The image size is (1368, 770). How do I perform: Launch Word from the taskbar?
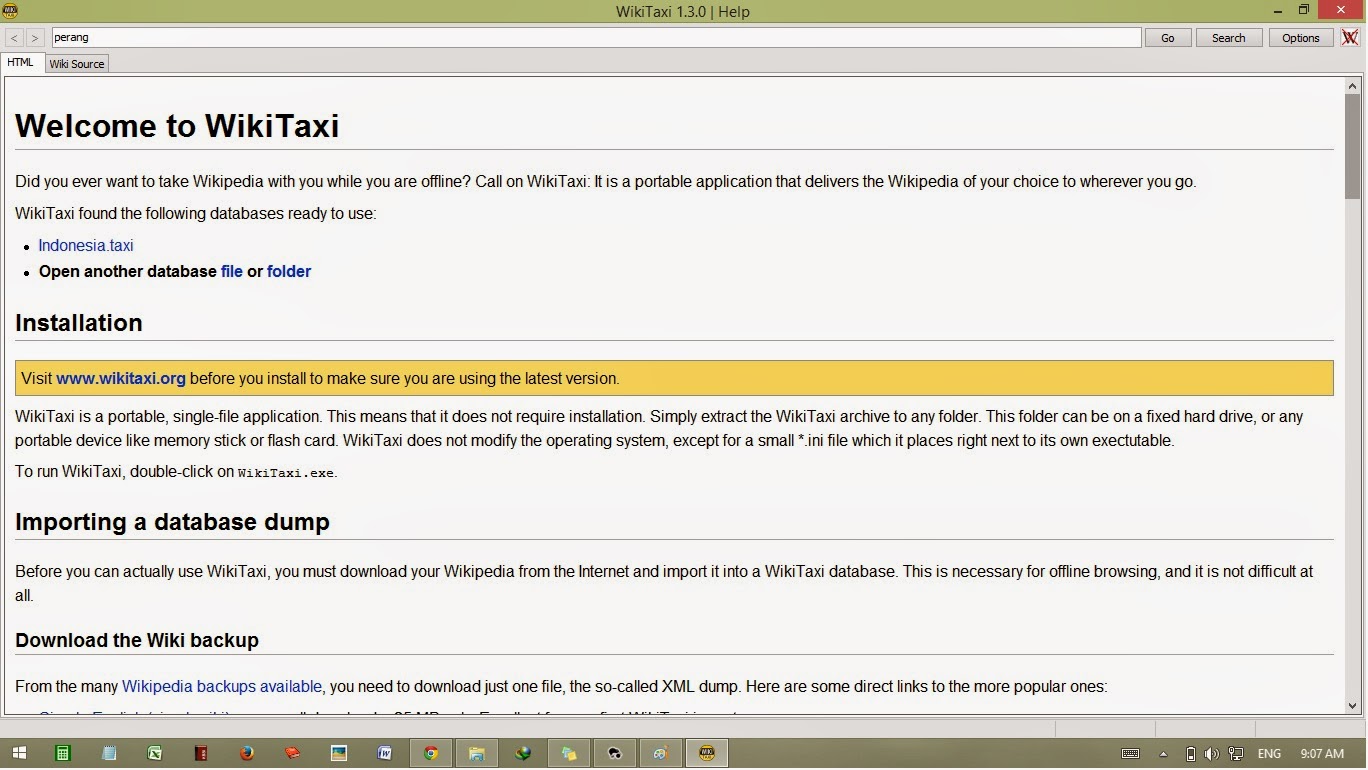coord(385,753)
